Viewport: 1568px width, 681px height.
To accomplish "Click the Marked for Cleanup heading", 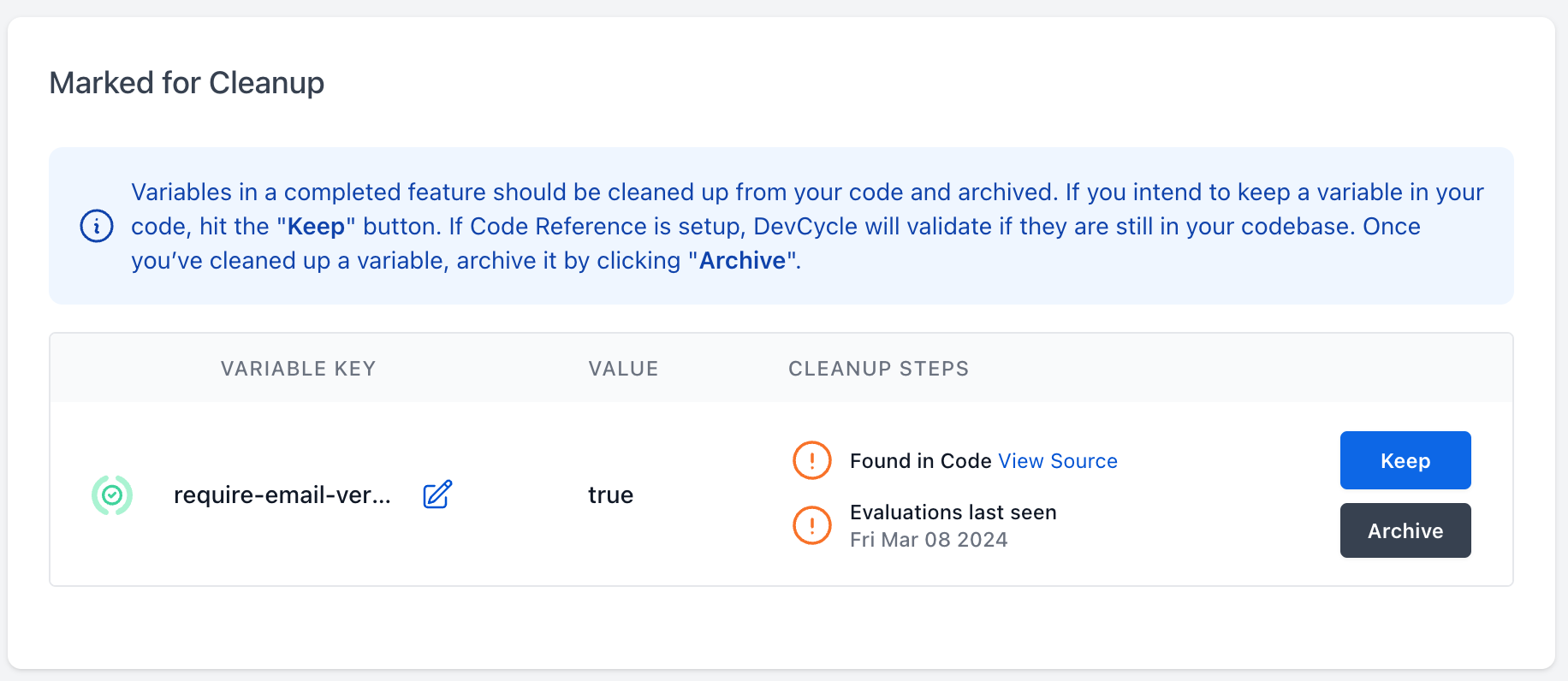I will [x=187, y=83].
